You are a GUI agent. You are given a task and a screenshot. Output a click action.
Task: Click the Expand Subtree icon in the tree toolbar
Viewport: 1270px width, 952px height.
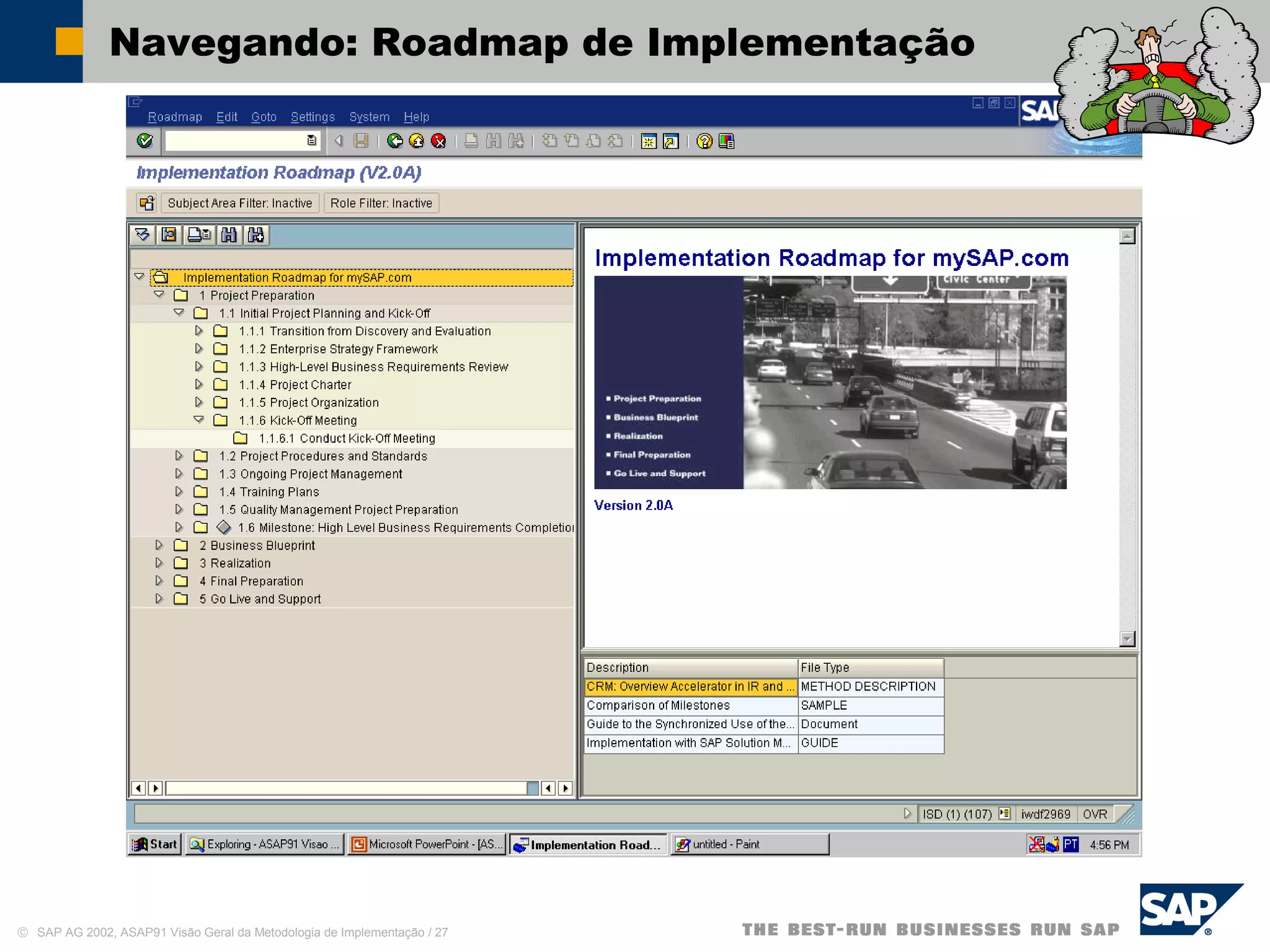143,235
